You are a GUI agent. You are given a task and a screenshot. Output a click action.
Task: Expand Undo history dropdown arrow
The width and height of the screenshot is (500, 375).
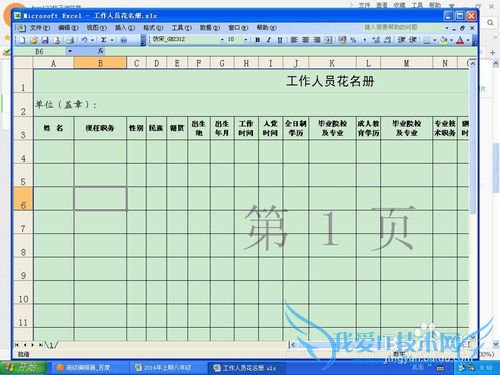click(x=92, y=40)
